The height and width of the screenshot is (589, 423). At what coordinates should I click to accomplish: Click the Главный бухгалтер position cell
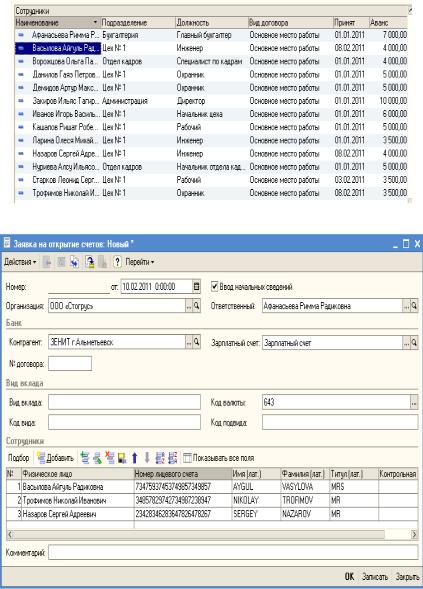coord(212,35)
